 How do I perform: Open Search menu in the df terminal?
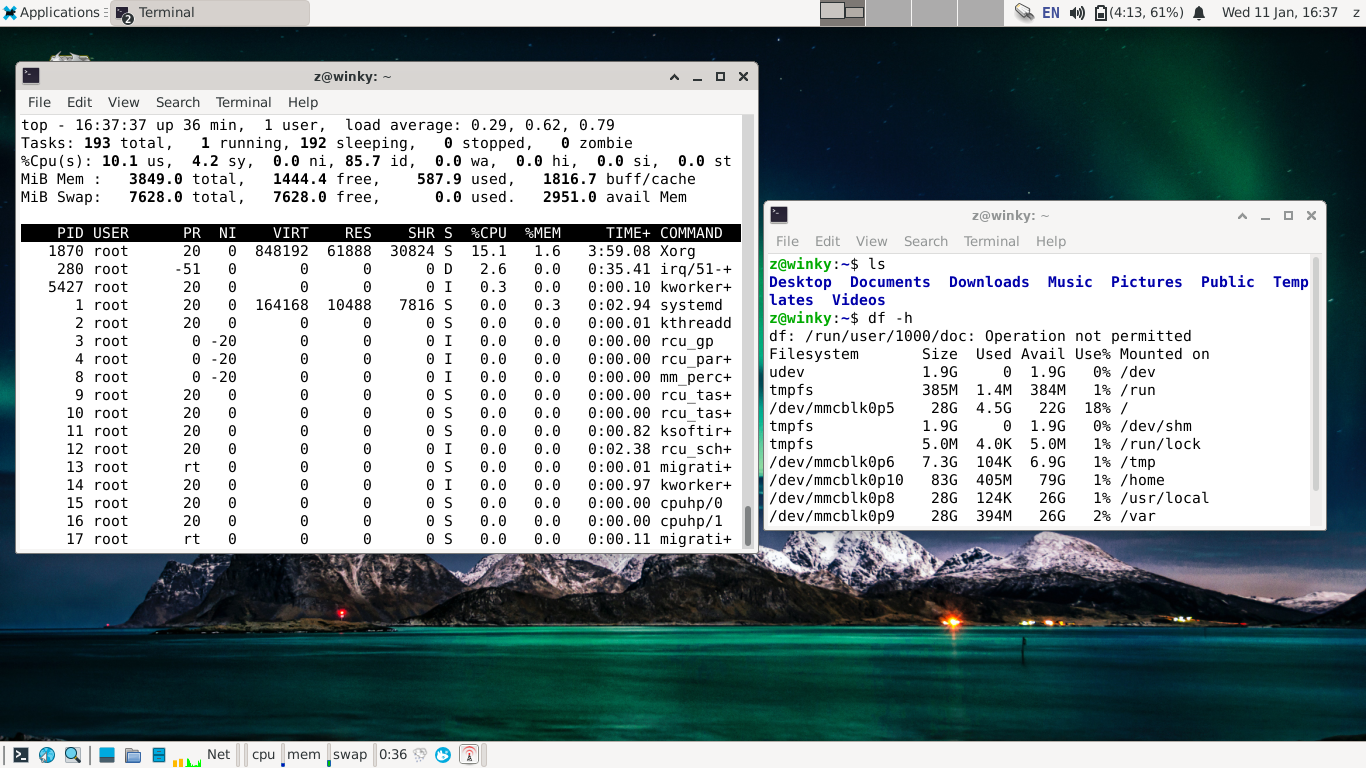point(926,241)
